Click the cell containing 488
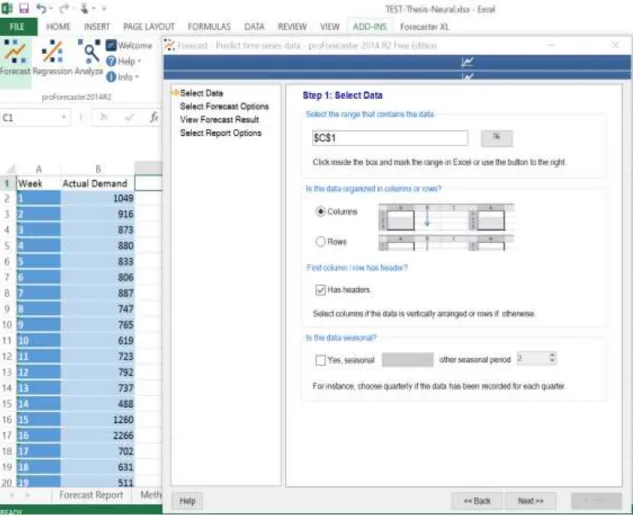633x516 pixels. pyautogui.click(x=98, y=404)
